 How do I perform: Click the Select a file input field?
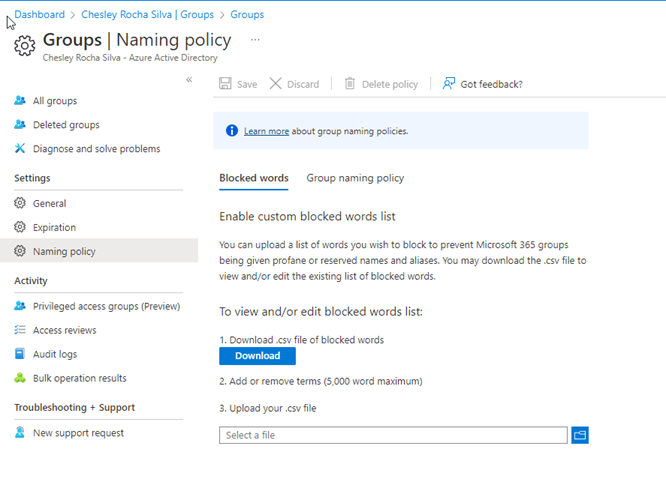[x=392, y=435]
